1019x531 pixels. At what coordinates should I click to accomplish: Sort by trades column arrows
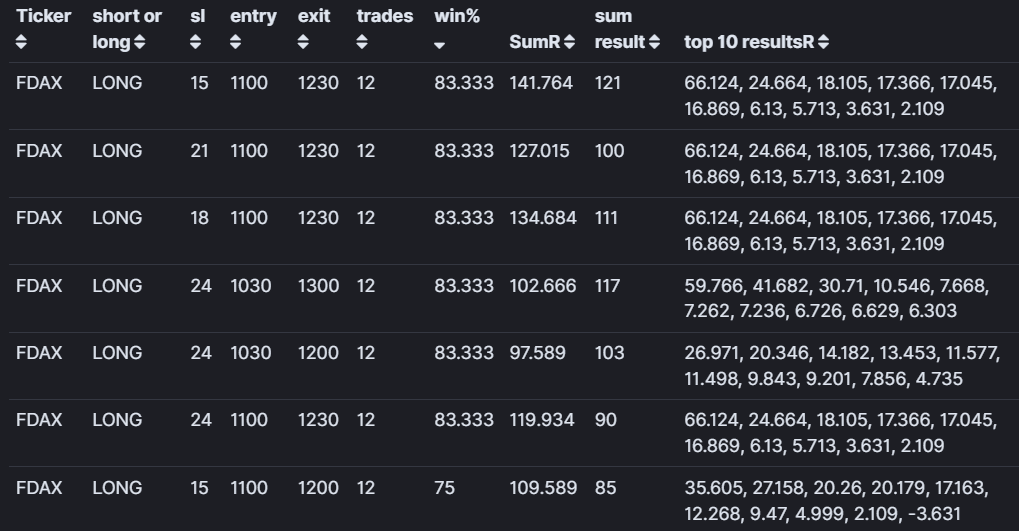click(x=362, y=42)
